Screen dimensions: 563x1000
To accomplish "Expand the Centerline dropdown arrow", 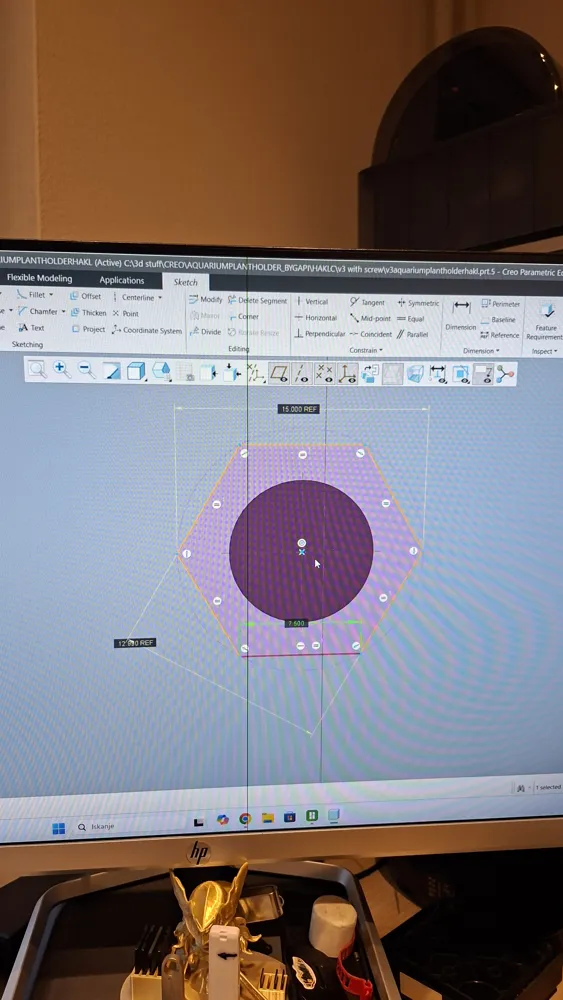I will point(160,297).
